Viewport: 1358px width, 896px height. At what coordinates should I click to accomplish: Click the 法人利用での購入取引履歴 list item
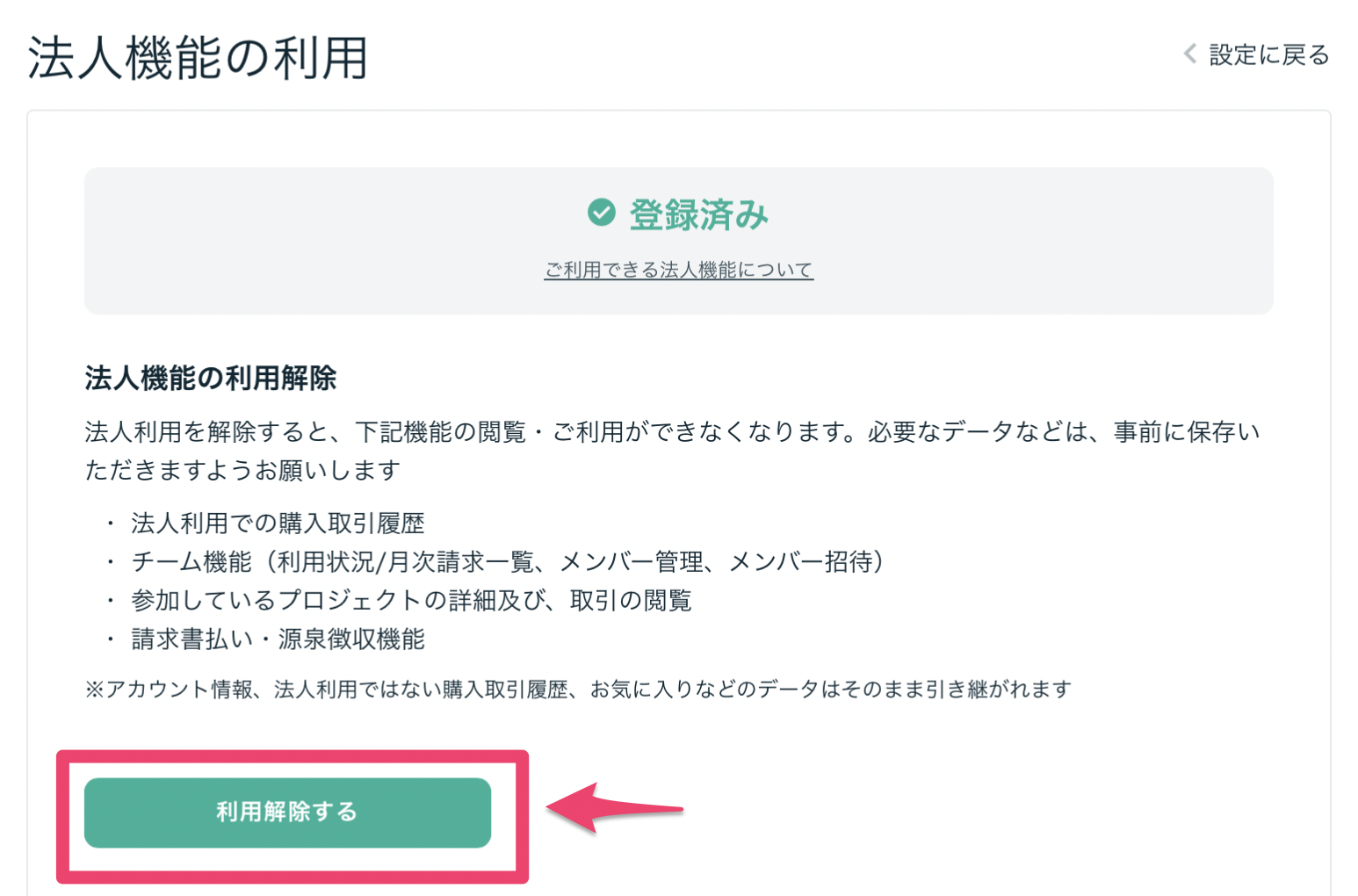point(278,524)
